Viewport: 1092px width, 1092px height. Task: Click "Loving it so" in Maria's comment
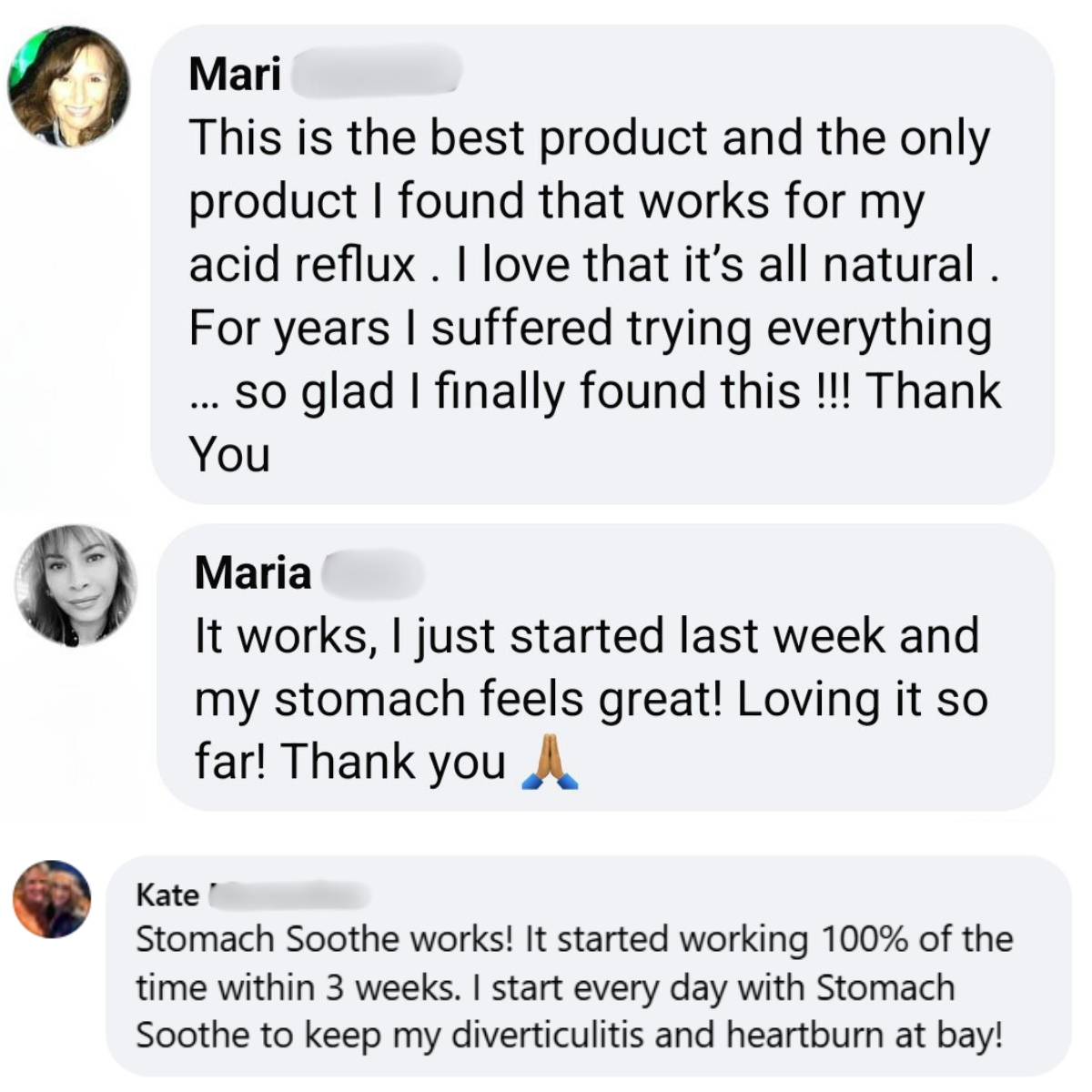[x=862, y=699]
